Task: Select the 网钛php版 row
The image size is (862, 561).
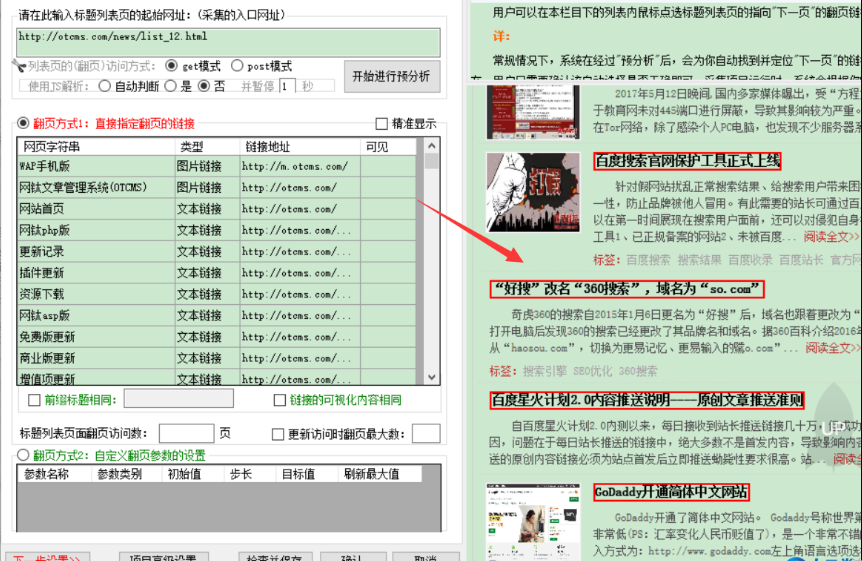Action: click(x=217, y=230)
